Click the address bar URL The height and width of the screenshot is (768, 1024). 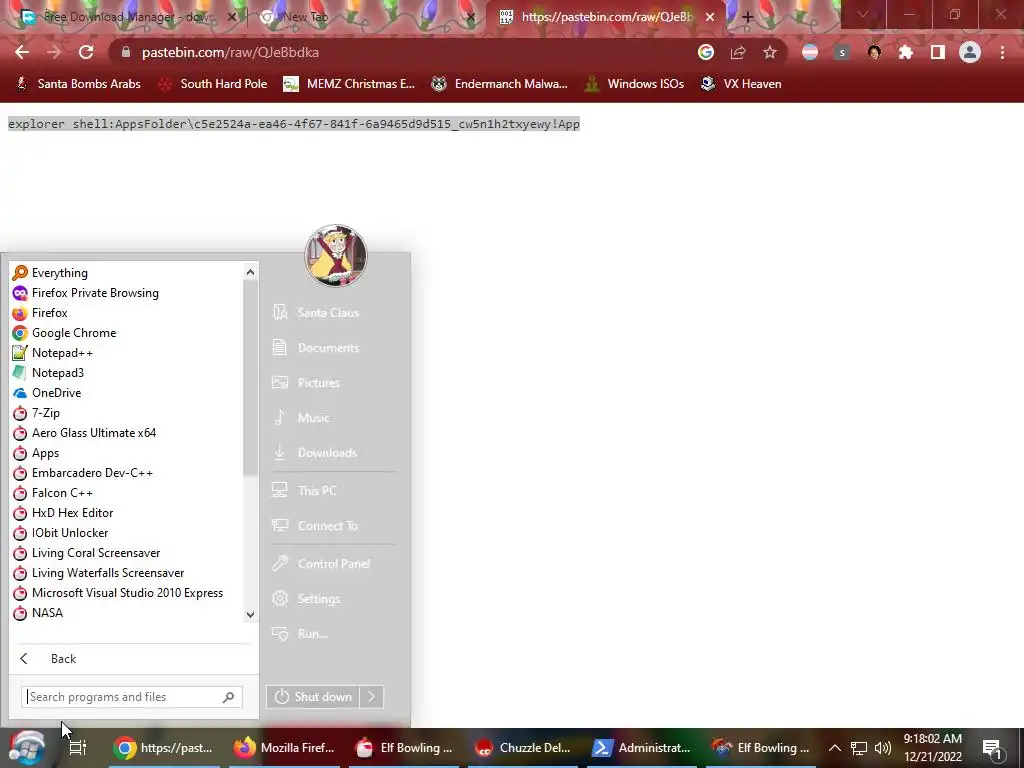pos(231,52)
